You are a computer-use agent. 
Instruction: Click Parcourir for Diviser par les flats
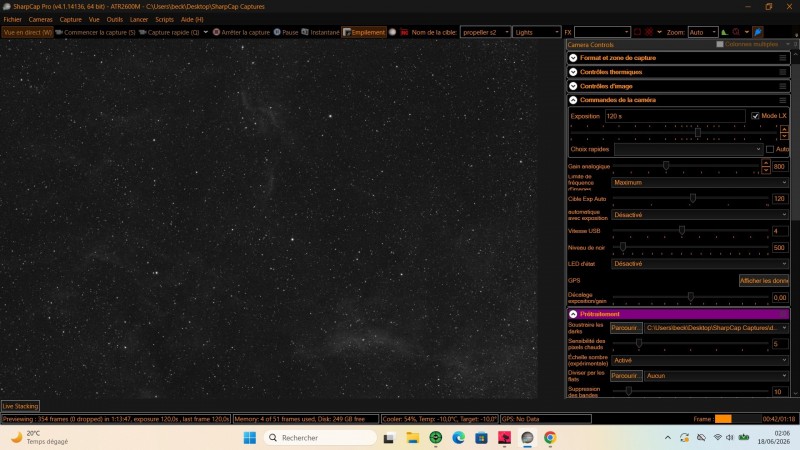(626, 376)
